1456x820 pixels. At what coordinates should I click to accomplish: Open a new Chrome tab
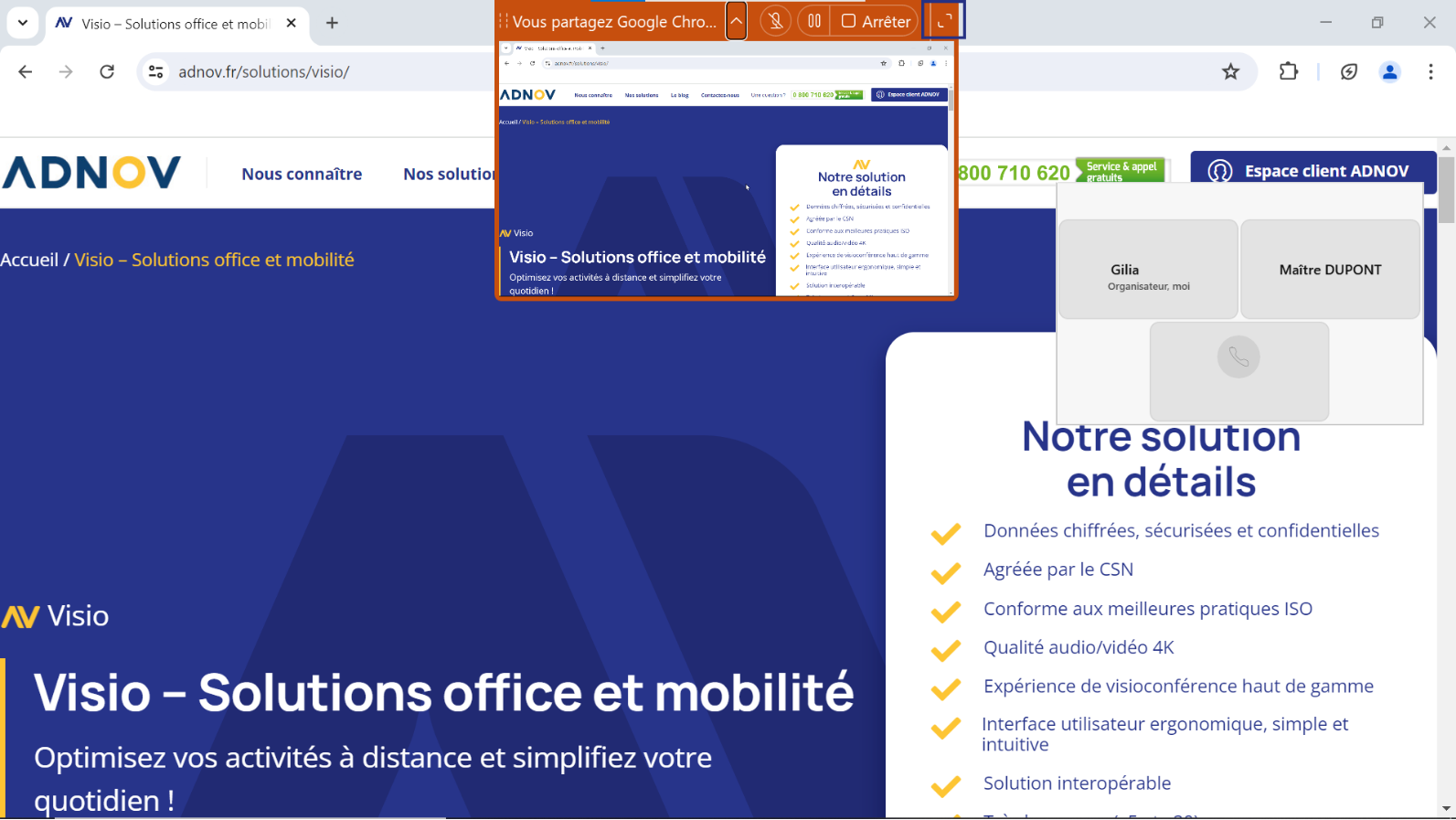332,23
